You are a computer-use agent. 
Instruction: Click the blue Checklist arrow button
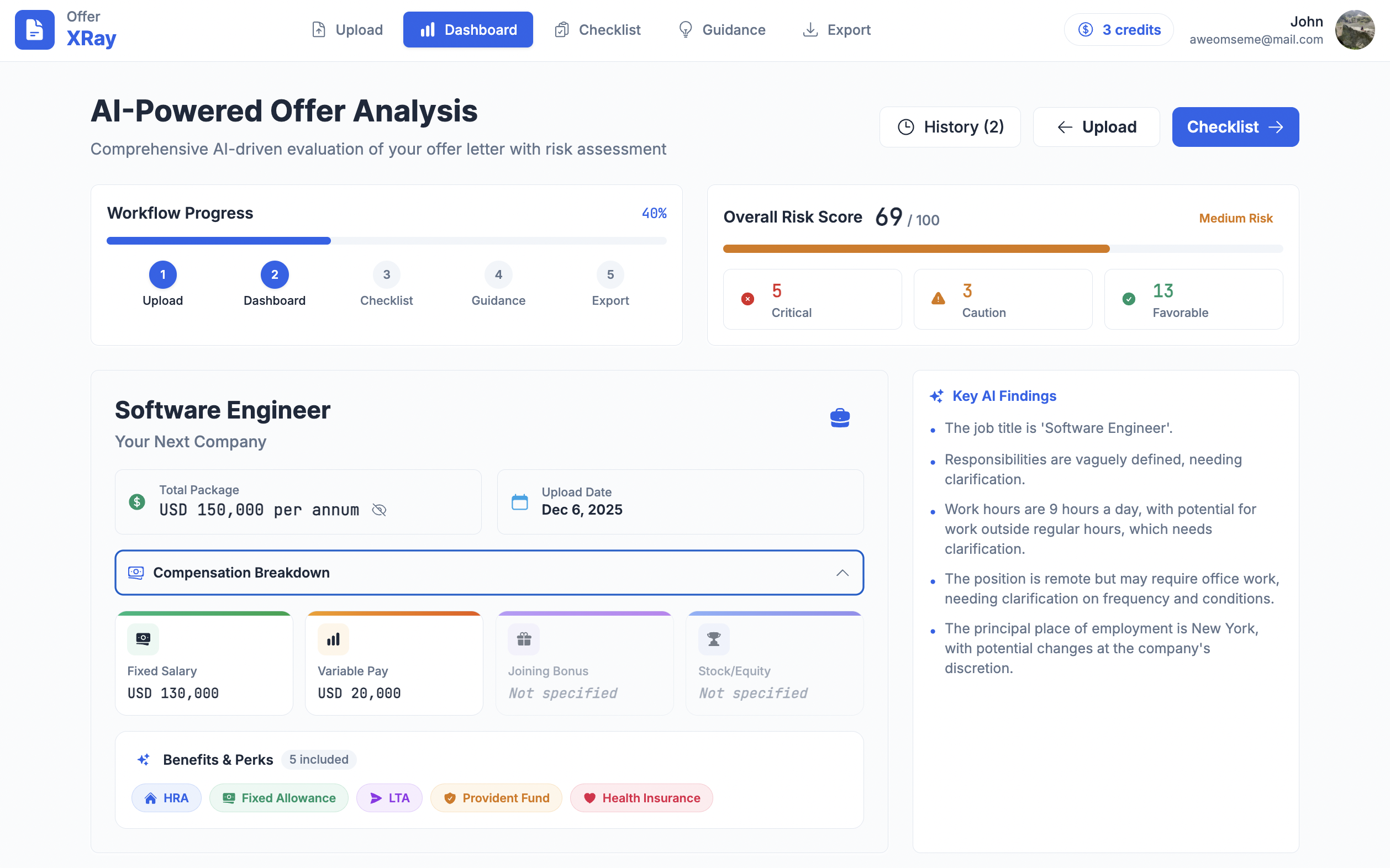[1235, 127]
